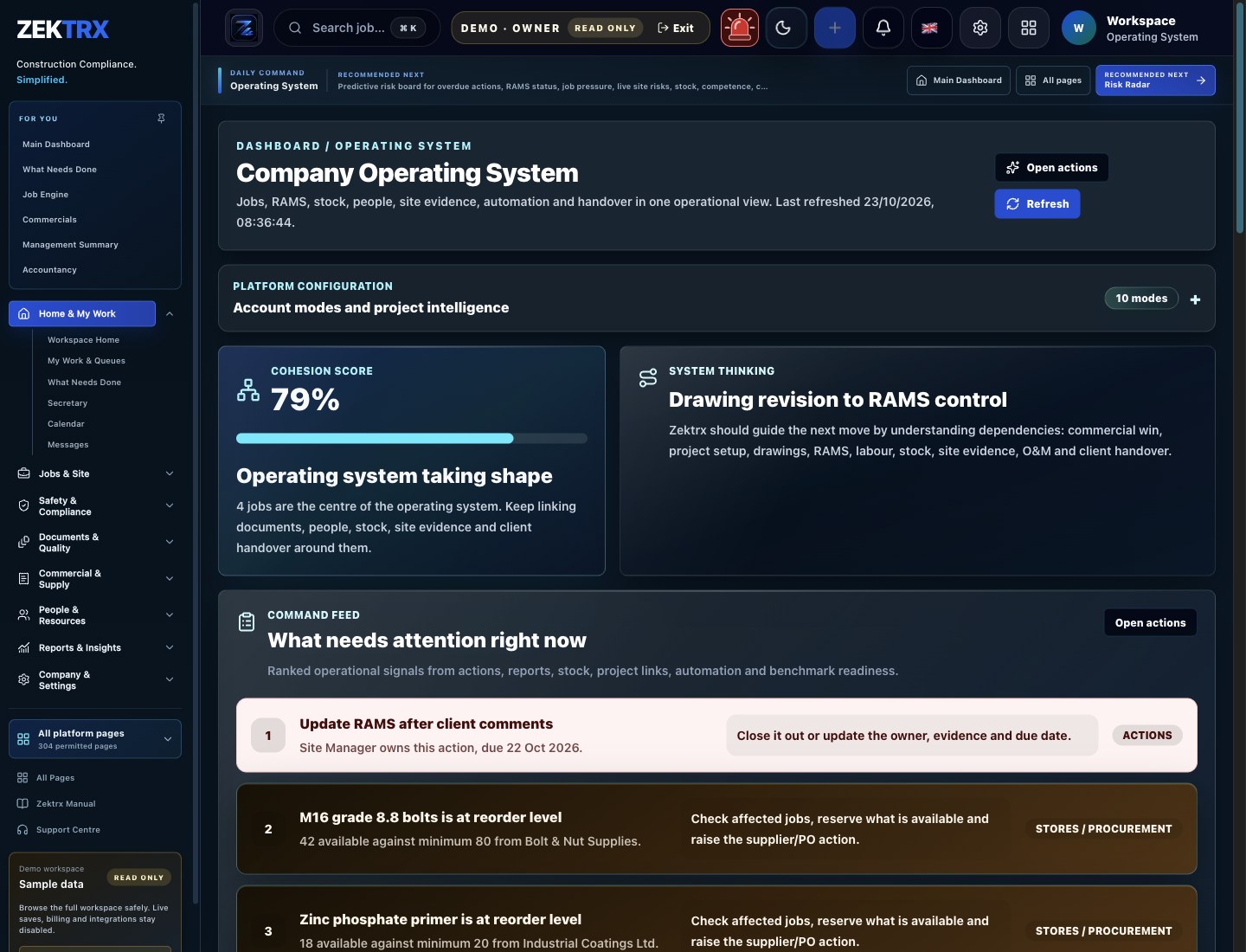This screenshot has width=1246, height=952.
Task: Open the UK flag language selector
Action: click(x=930, y=28)
